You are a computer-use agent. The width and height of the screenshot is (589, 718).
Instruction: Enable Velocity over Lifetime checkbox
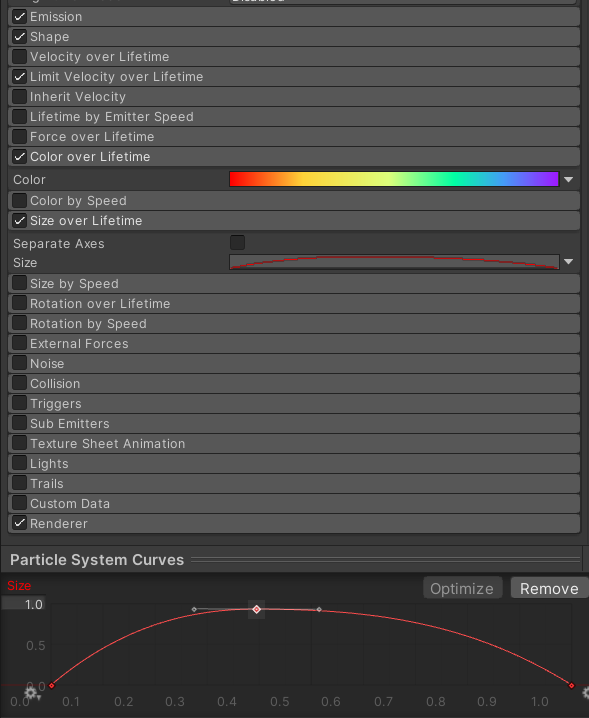pos(19,56)
